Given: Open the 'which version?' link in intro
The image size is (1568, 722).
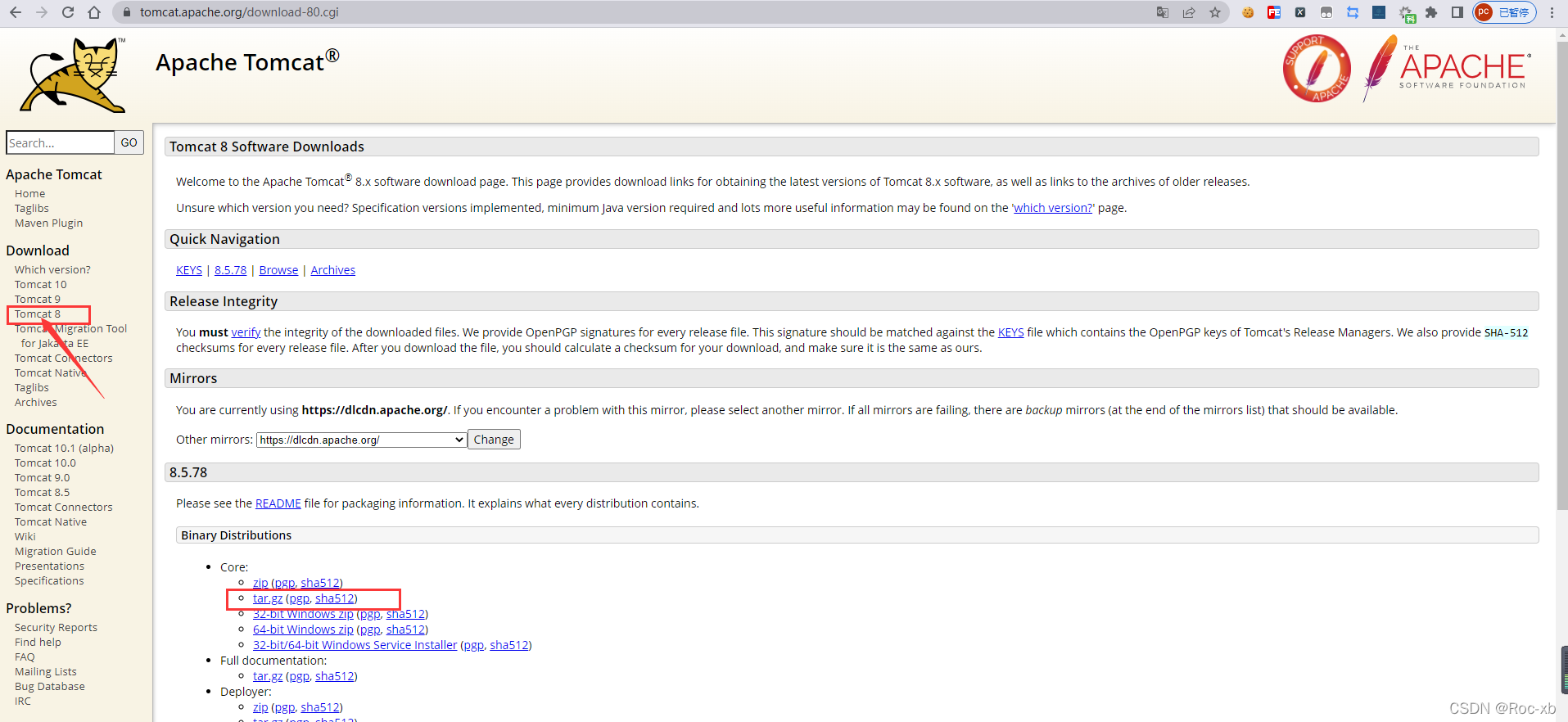Looking at the screenshot, I should 1053,208.
